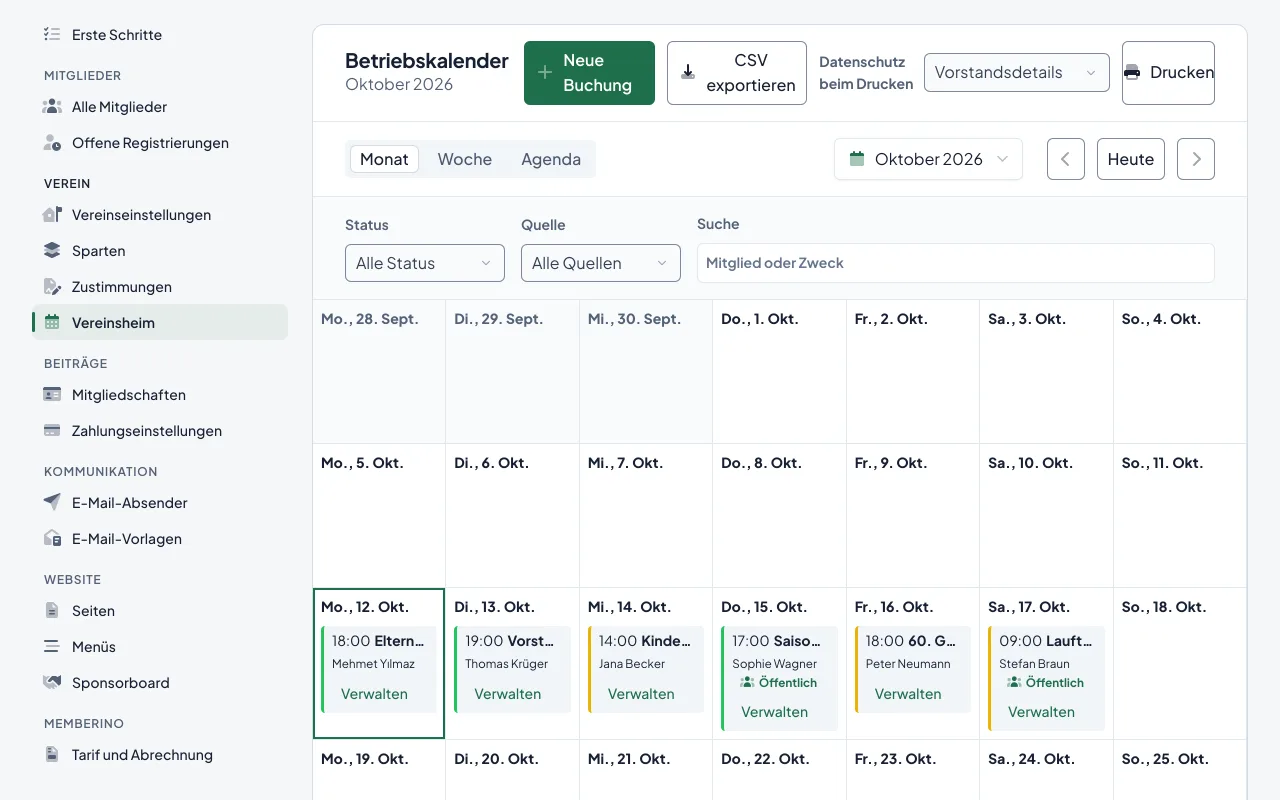Screen dimensions: 1280x800
Task: Open the 14:00 Jana Becker booking
Action: (x=646, y=669)
